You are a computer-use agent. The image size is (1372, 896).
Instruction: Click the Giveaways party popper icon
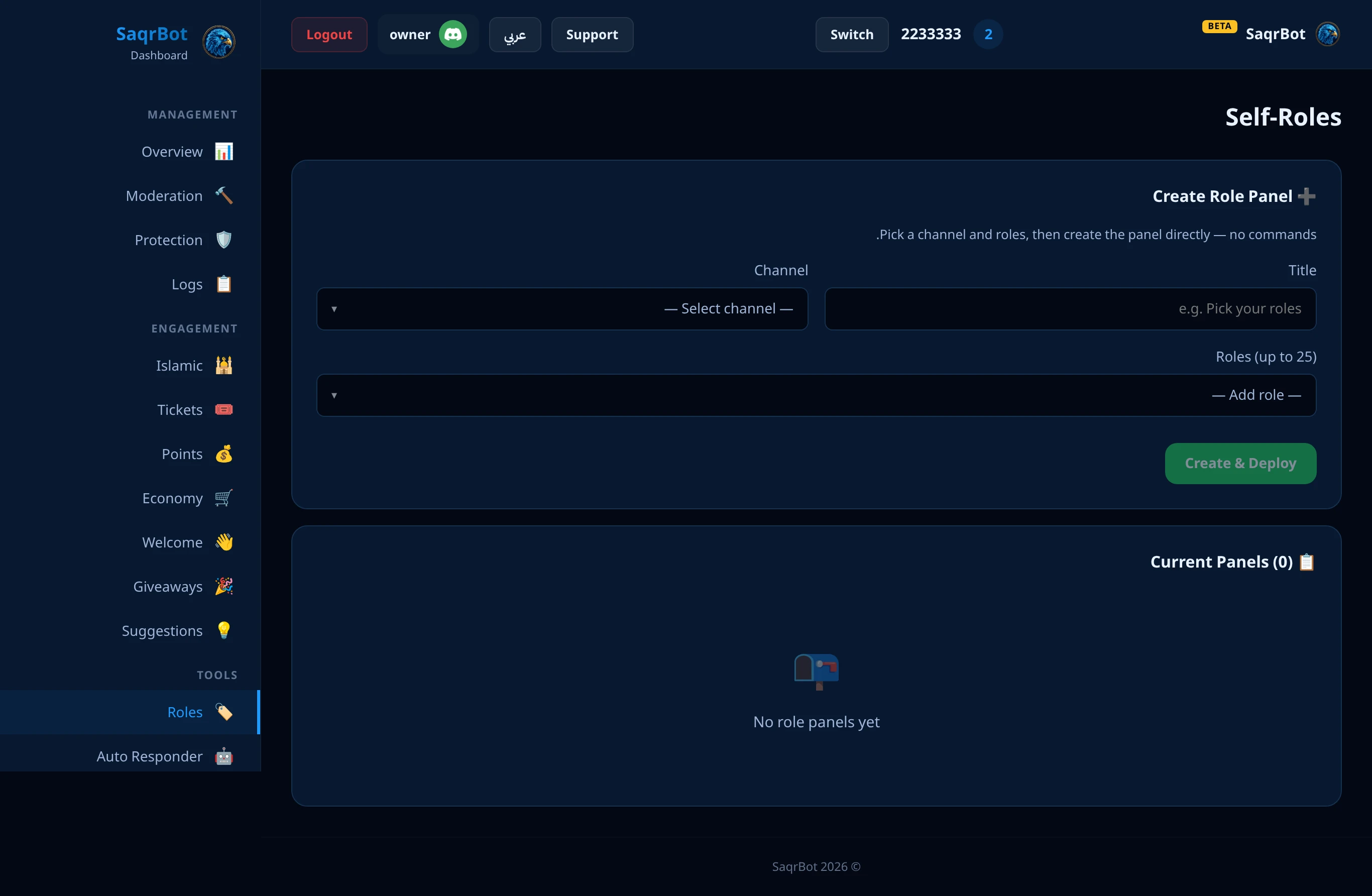click(223, 587)
